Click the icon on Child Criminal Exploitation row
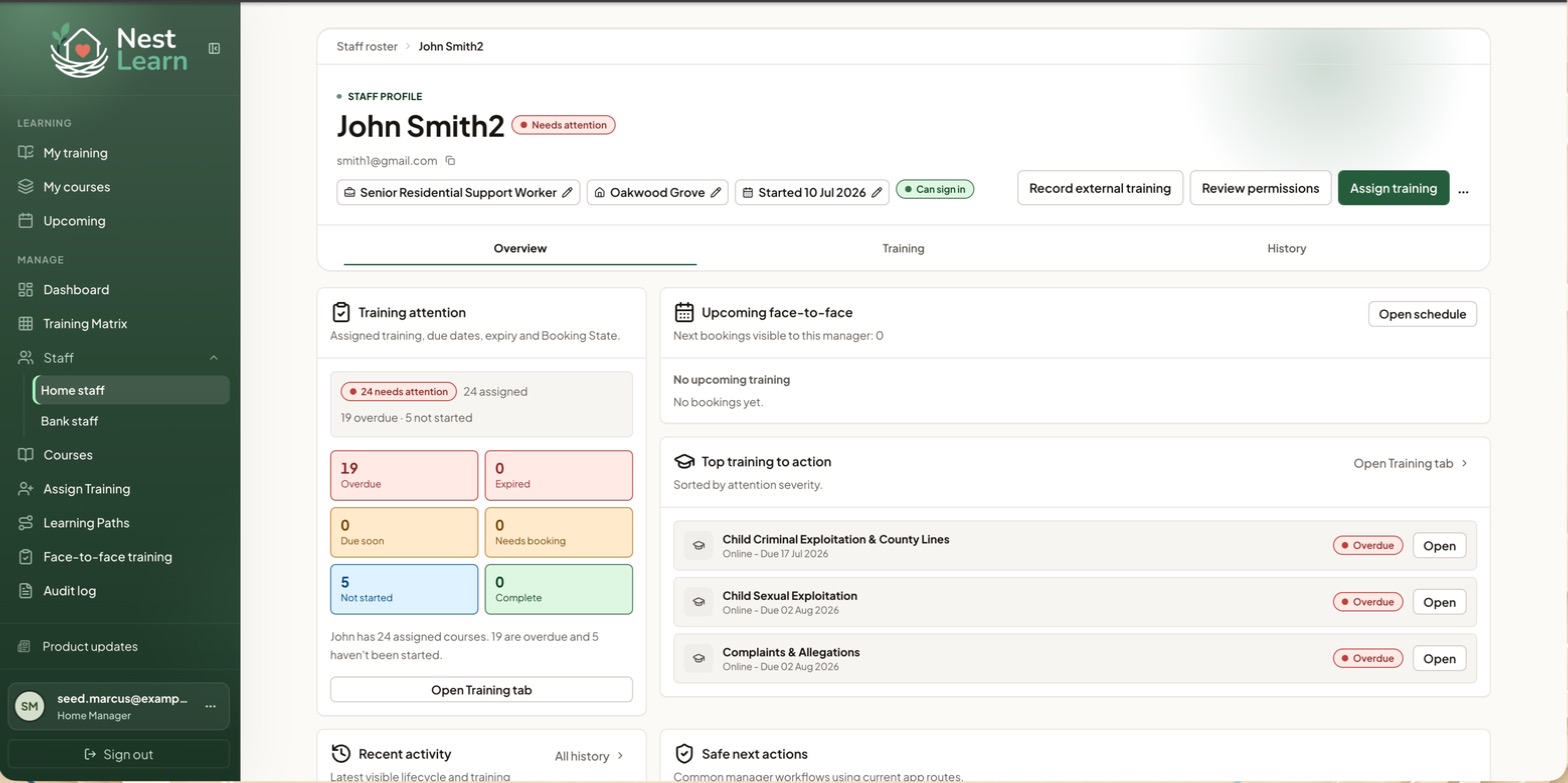This screenshot has width=1568, height=783. [x=698, y=545]
